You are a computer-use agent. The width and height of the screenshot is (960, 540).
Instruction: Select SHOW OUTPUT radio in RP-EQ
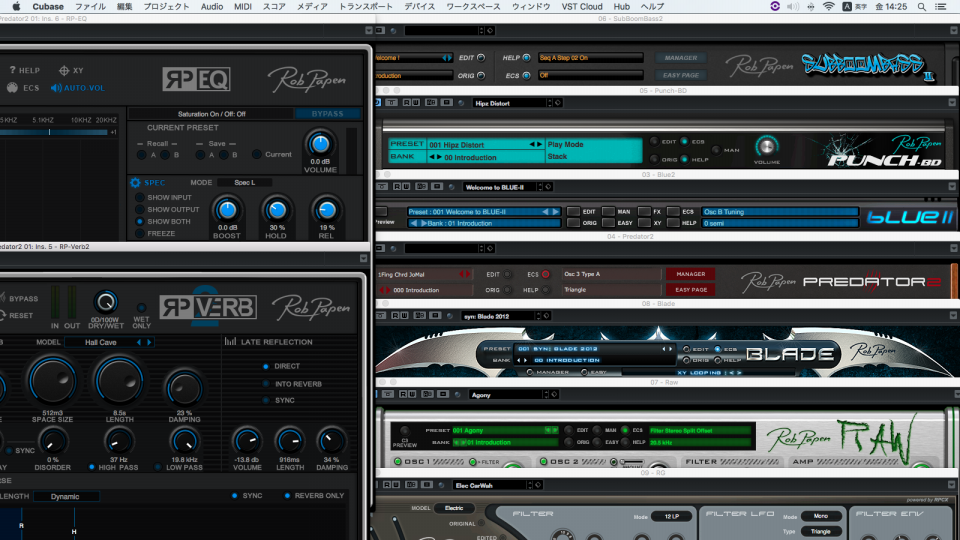pos(140,209)
